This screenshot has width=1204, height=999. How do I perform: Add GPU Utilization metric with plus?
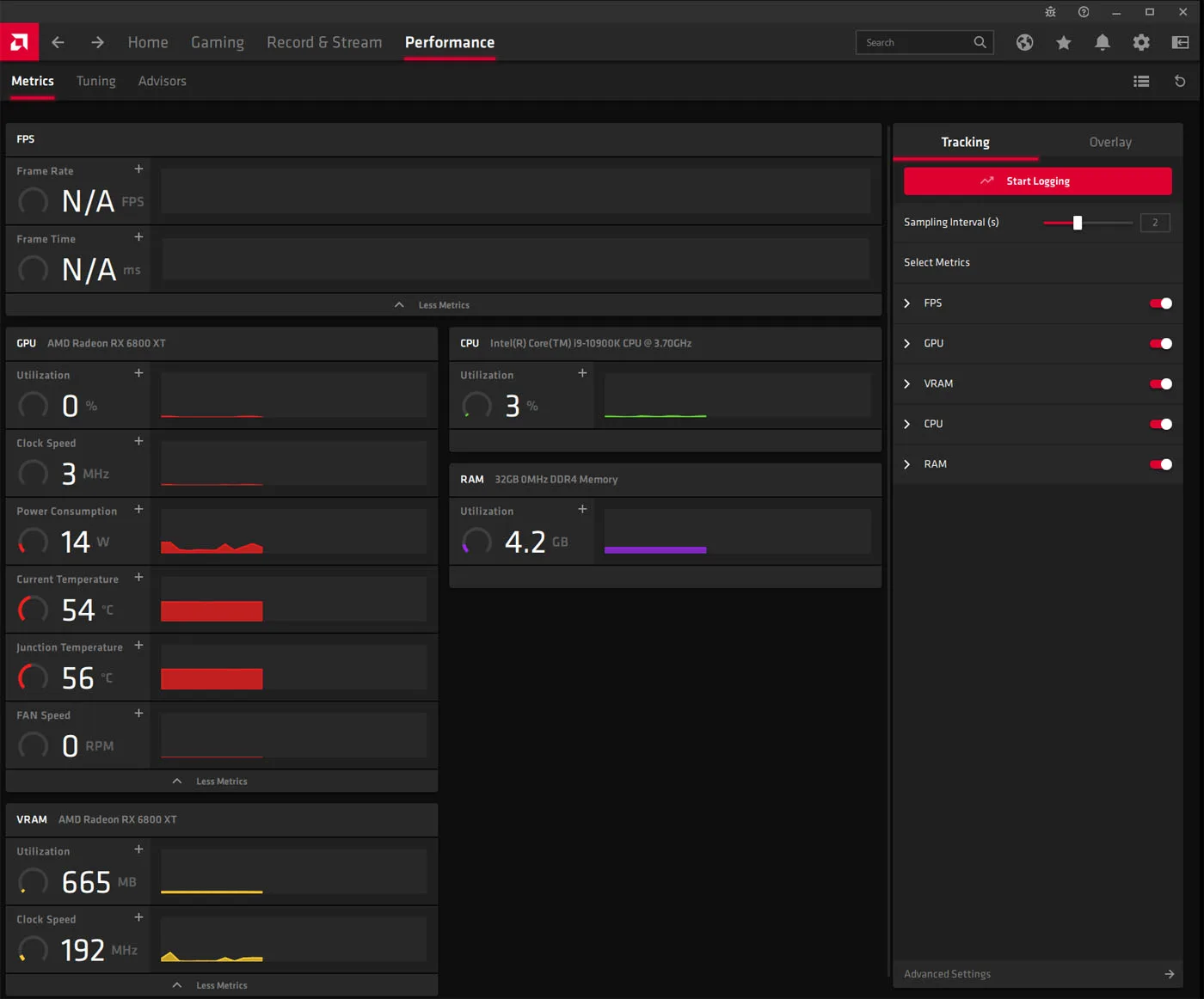(138, 373)
